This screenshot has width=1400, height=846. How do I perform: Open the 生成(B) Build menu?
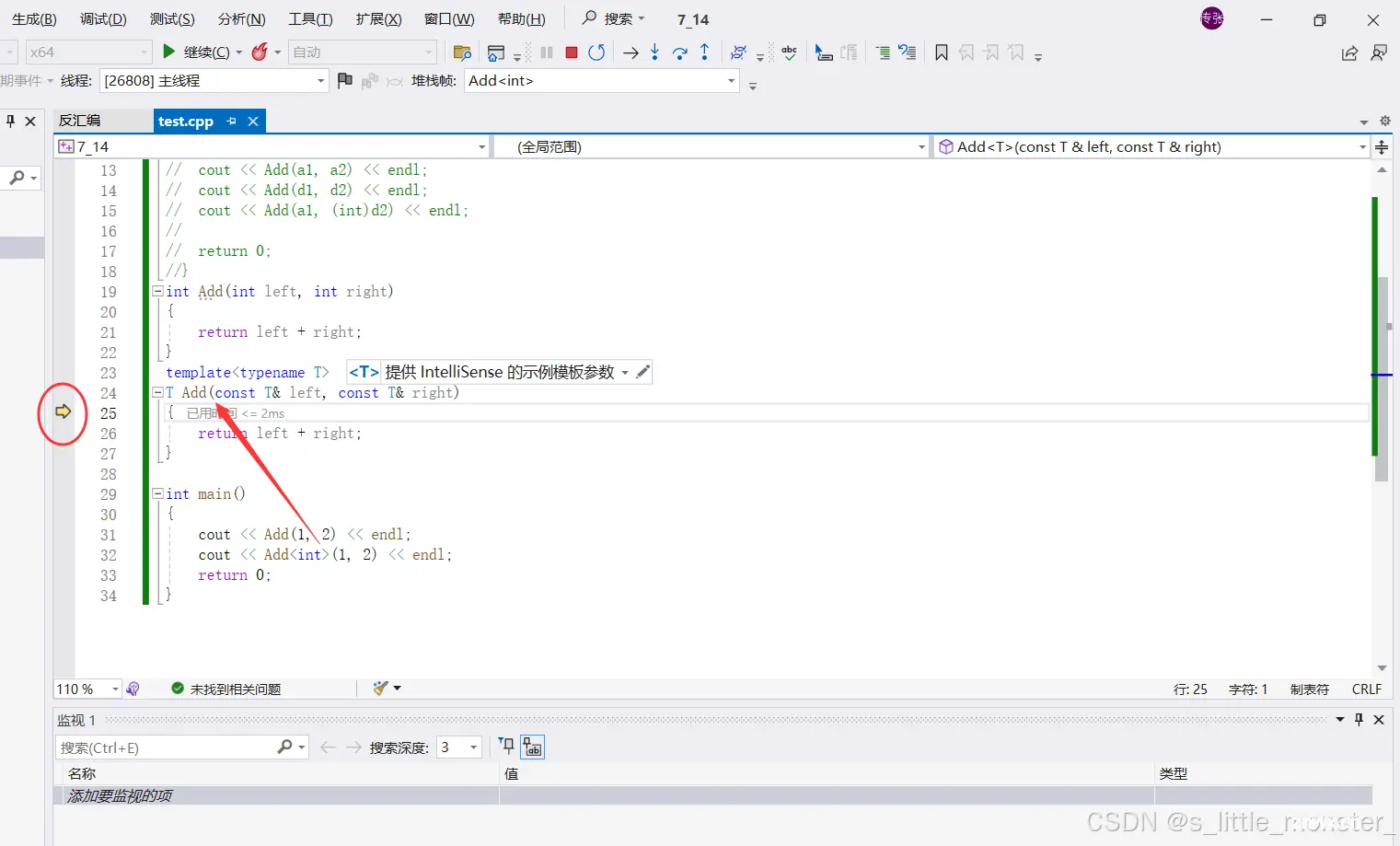34,19
